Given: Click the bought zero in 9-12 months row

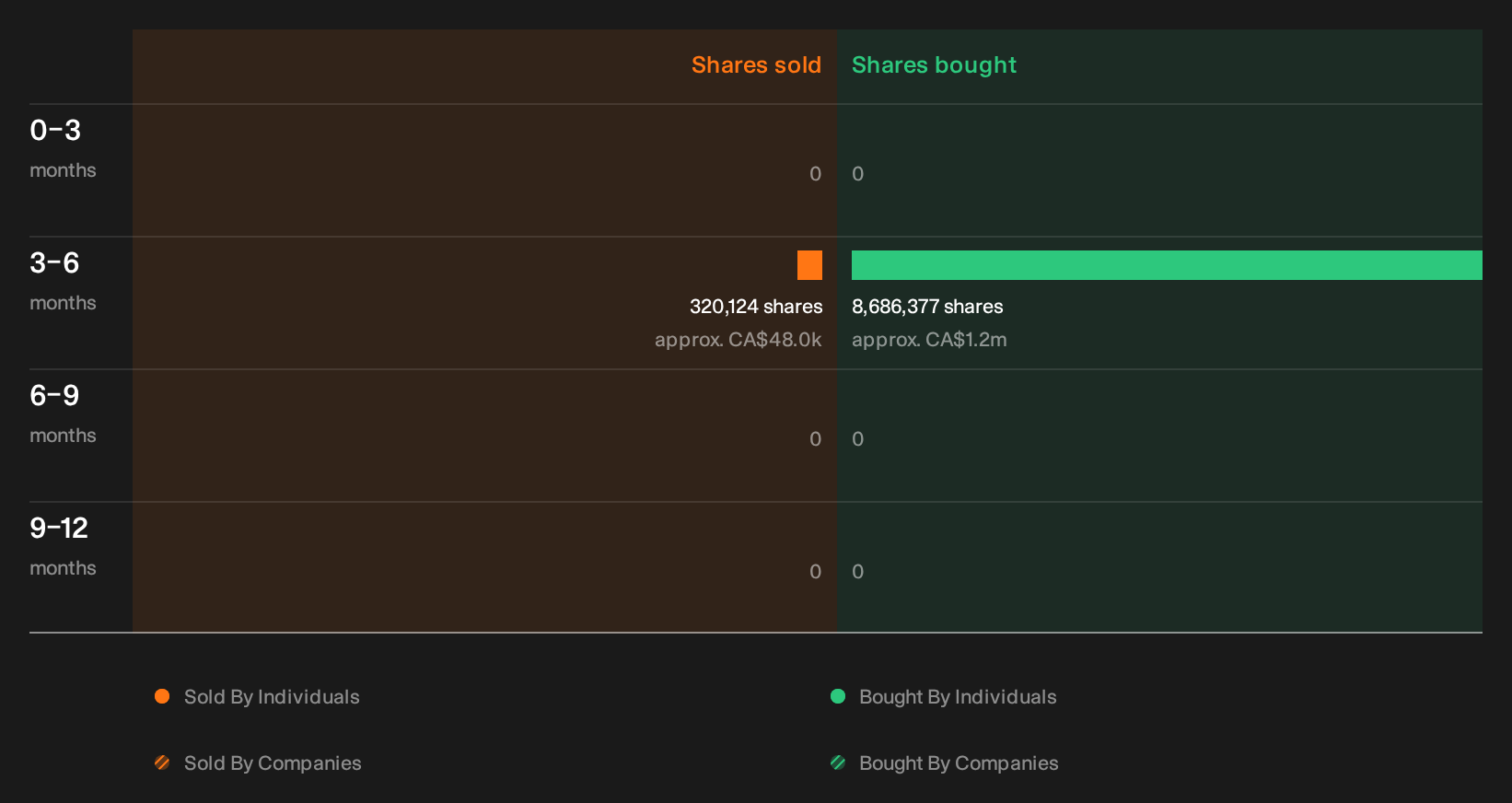Looking at the screenshot, I should 857,572.
